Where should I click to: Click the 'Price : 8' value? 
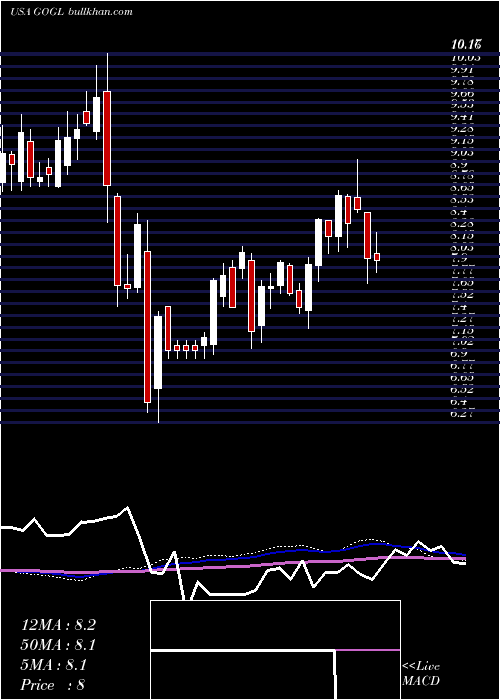click(53, 685)
